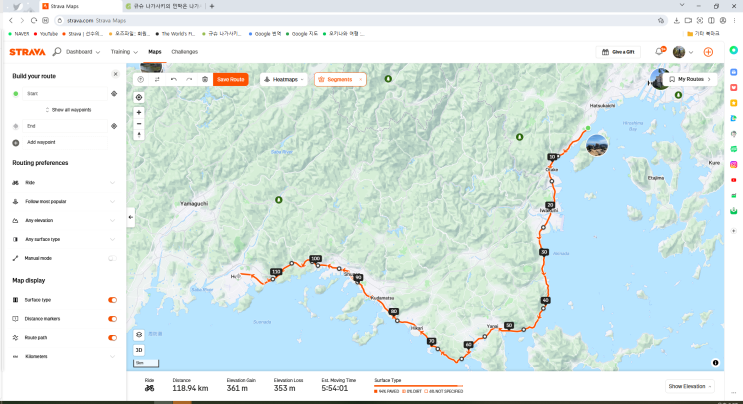Go to Challenges
The height and width of the screenshot is (404, 743).
[x=184, y=52]
